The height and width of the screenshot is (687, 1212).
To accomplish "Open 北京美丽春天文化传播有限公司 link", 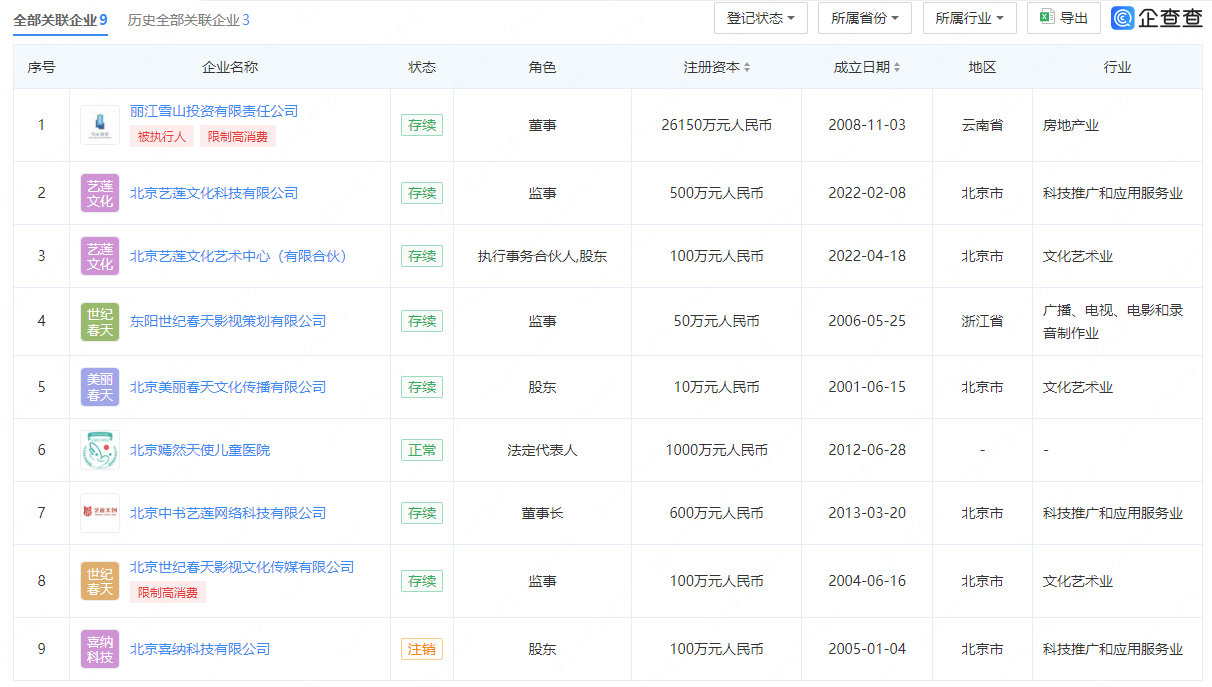I will pos(228,387).
